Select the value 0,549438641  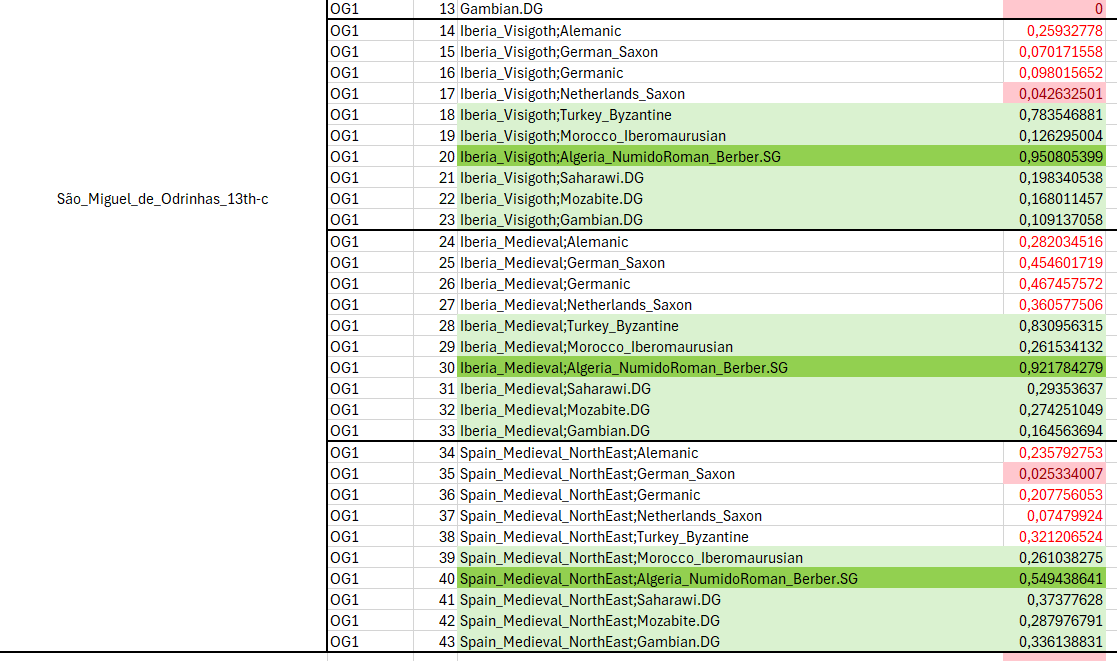[1054, 578]
